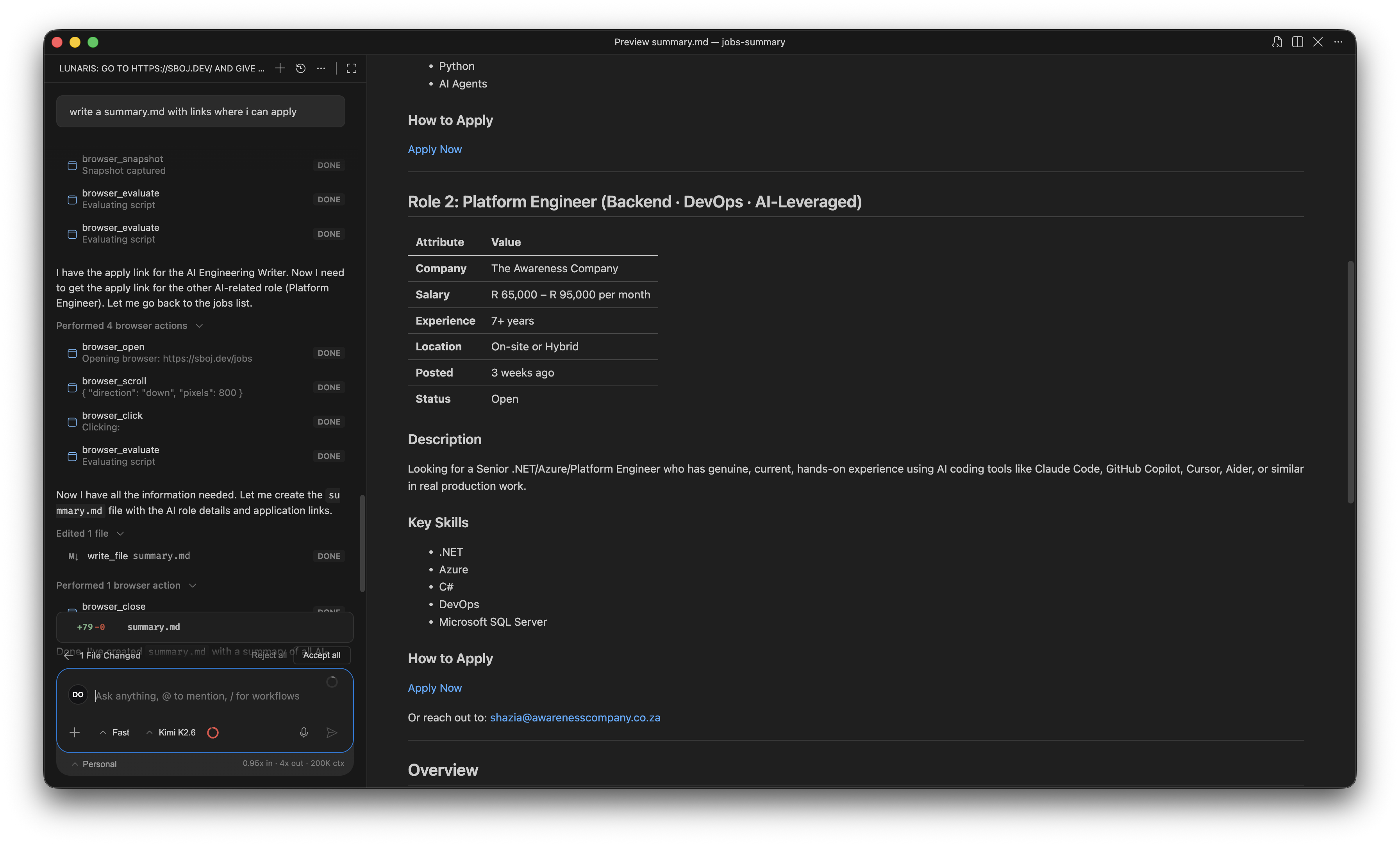The image size is (1400, 846).
Task: Go back with arrow beside 1 File Changed
Action: click(x=68, y=655)
